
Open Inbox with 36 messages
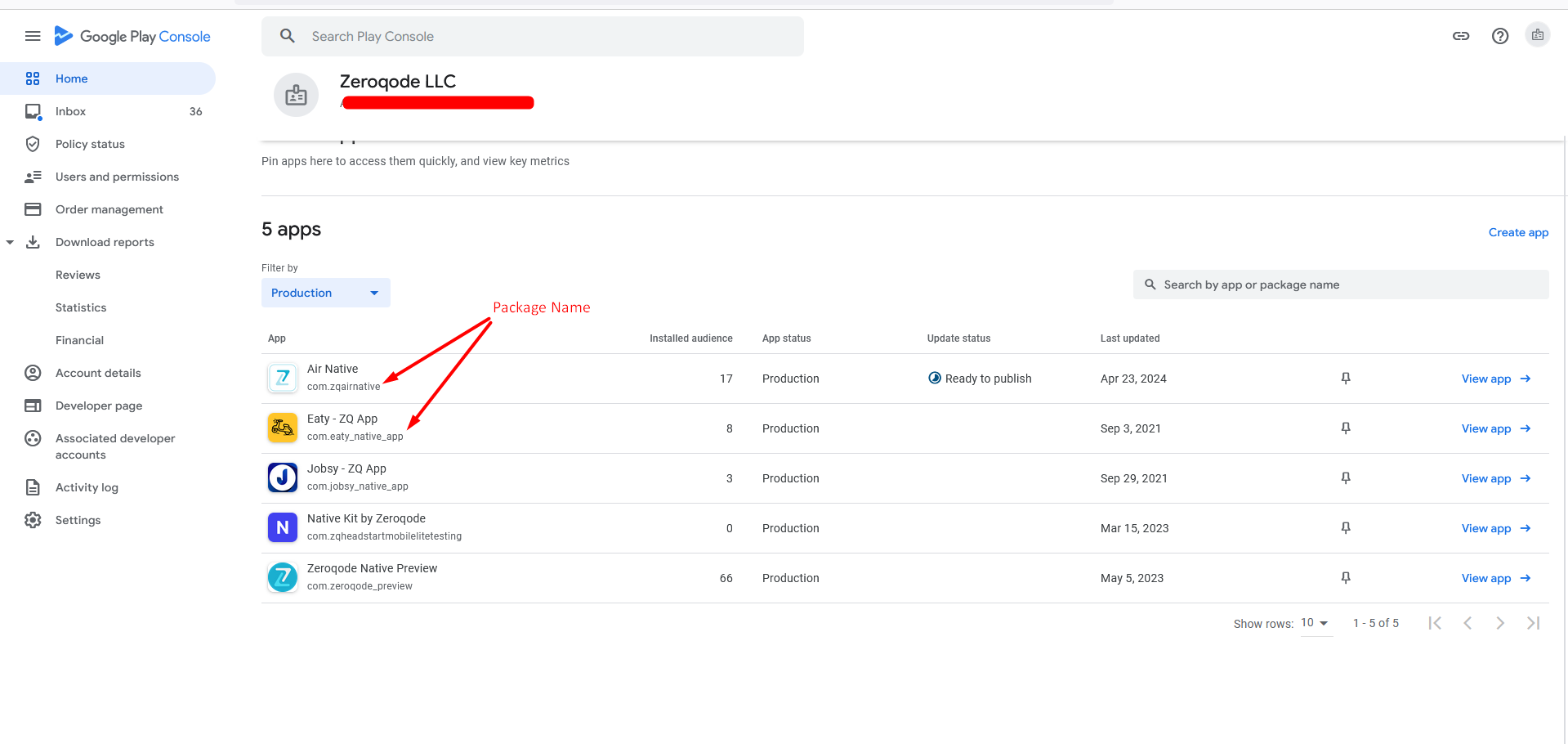click(x=108, y=111)
